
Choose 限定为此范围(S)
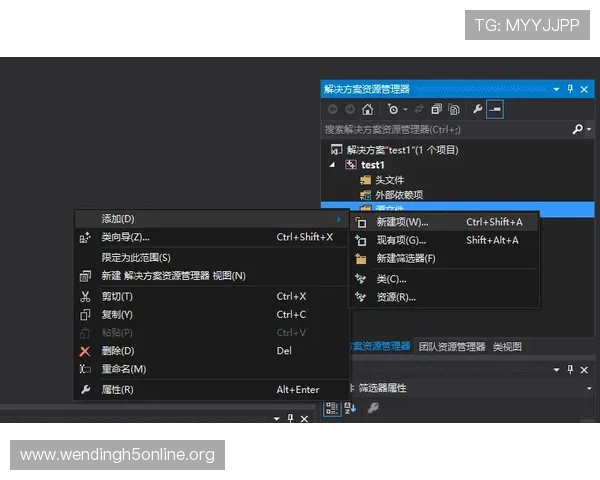point(211,258)
